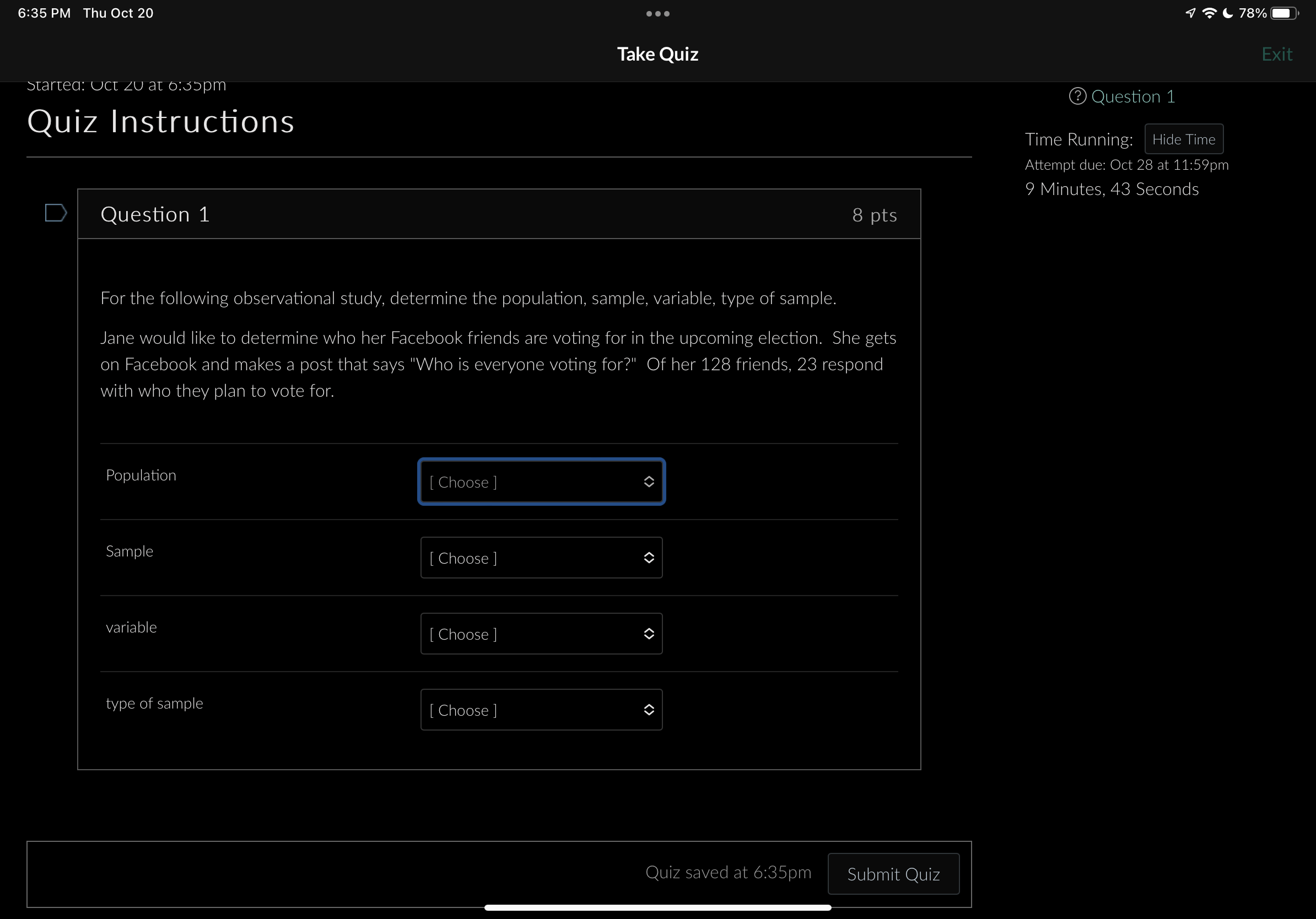Image resolution: width=1316 pixels, height=919 pixels.
Task: Click the Population chevron arrows
Action: pyautogui.click(x=648, y=482)
